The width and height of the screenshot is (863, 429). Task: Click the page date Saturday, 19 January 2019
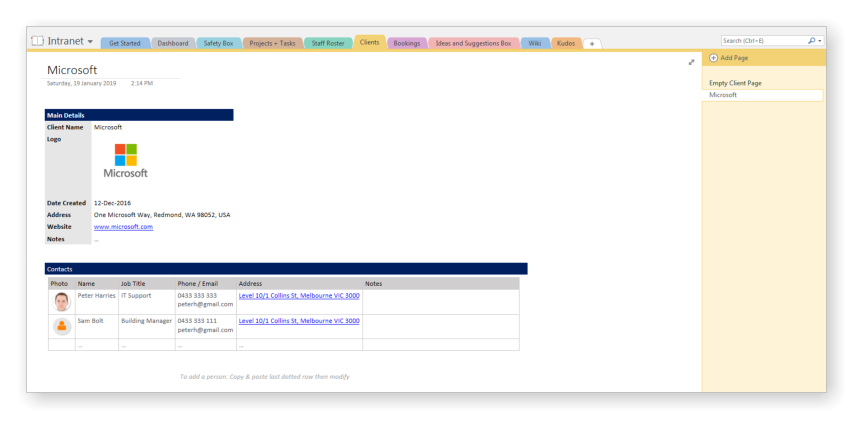tap(81, 84)
